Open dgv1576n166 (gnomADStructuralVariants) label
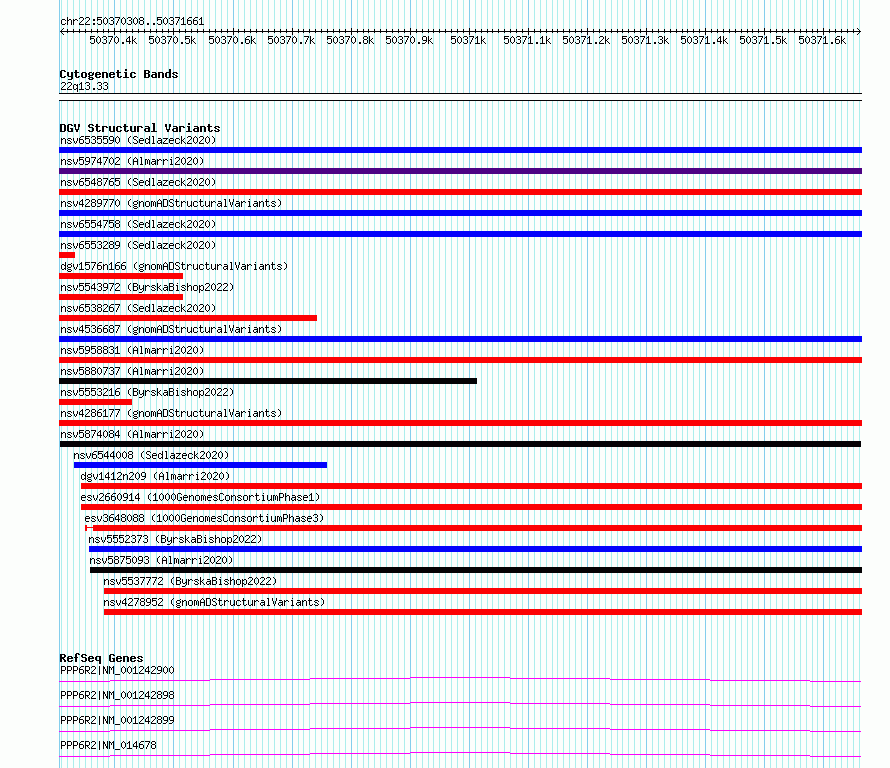This screenshot has width=890, height=768. point(174,266)
